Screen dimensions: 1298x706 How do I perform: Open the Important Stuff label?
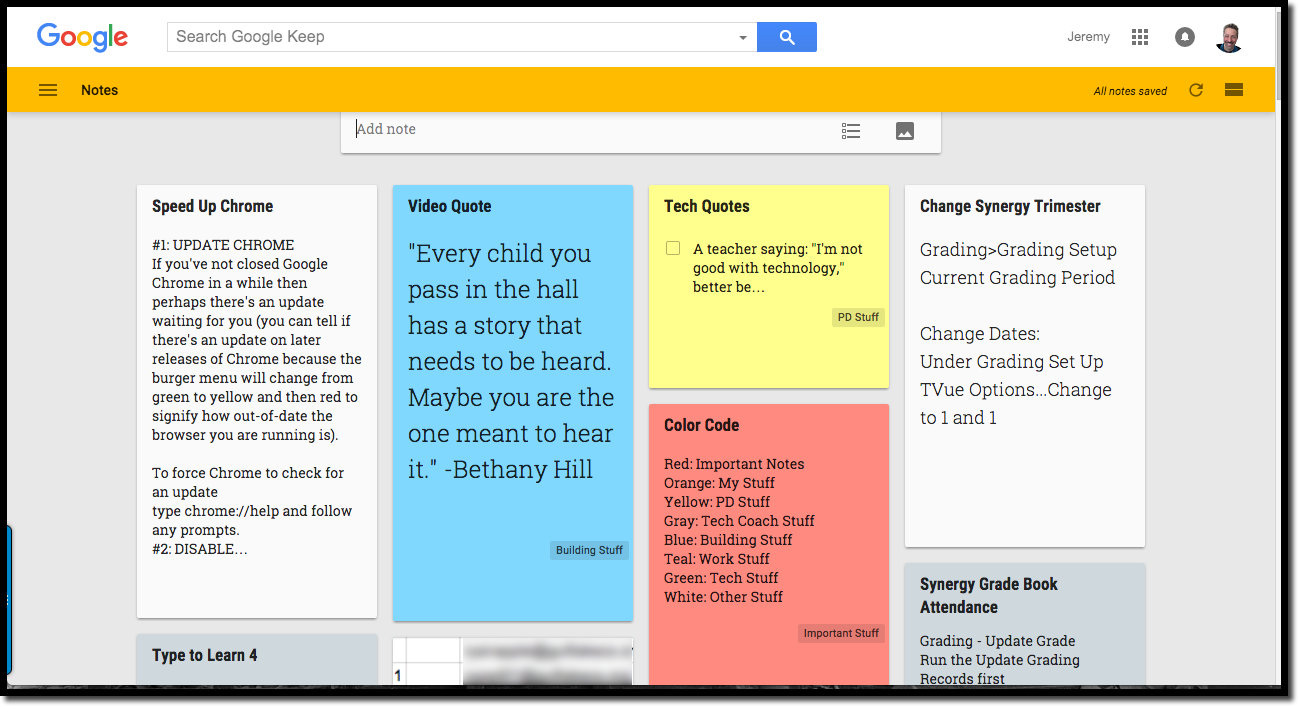pyautogui.click(x=841, y=633)
